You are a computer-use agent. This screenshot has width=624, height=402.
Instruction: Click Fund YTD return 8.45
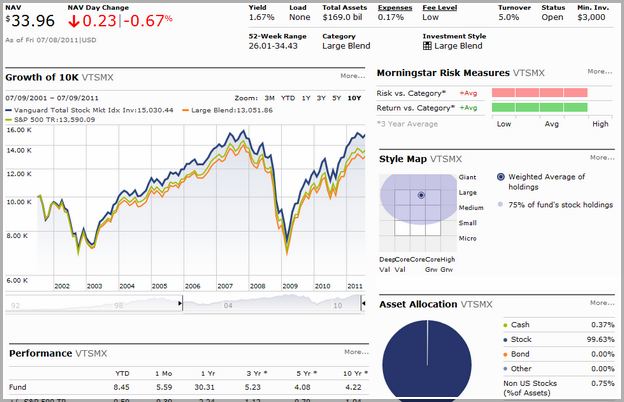tap(121, 387)
